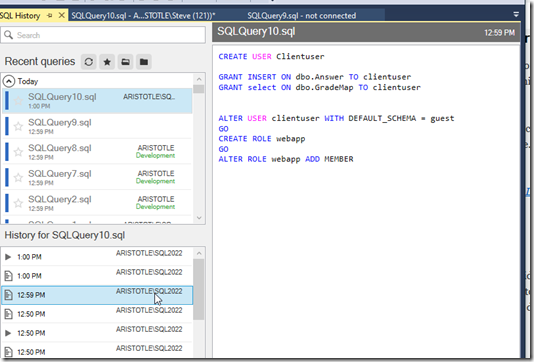Select SQLQuery10.sql in recent queries
This screenshot has height=362, width=534.
pyautogui.click(x=98, y=101)
